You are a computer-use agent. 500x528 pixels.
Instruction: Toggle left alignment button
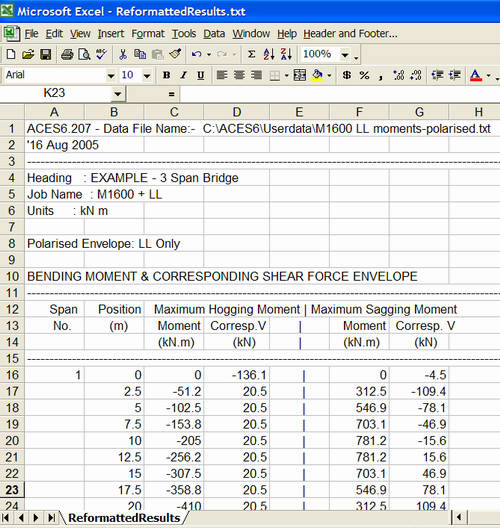(222, 75)
